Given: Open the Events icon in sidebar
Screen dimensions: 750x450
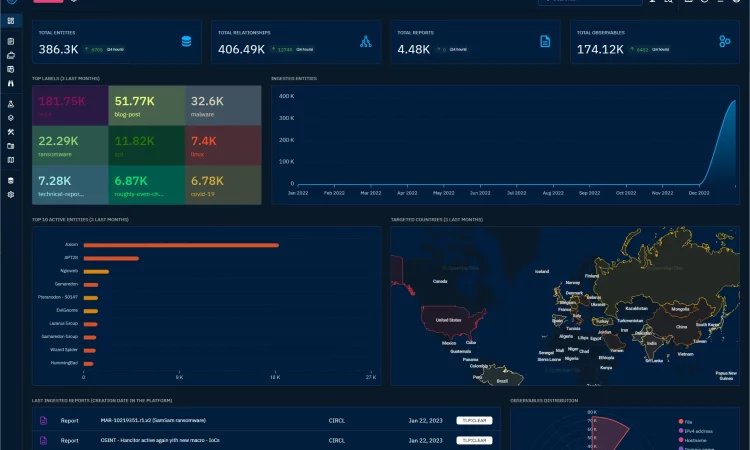Looking at the screenshot, I should tap(11, 69).
